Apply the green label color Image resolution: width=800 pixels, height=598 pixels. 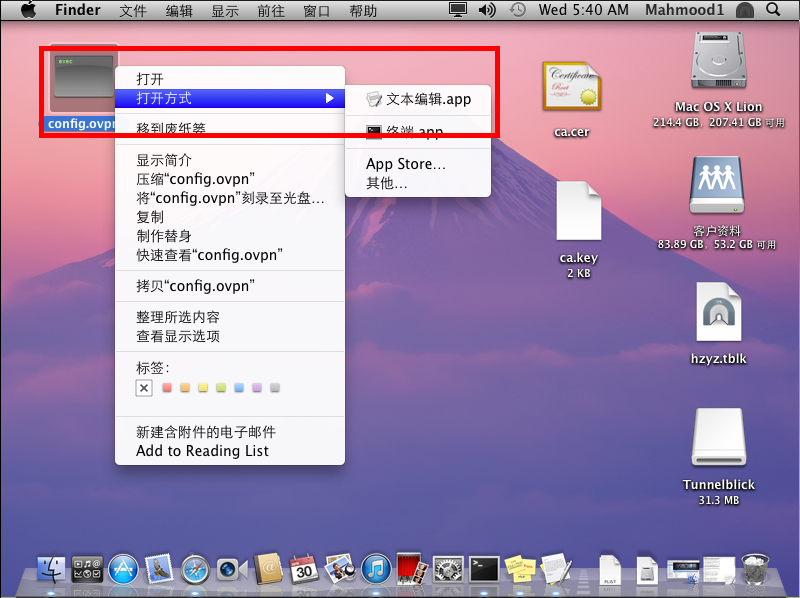tap(221, 388)
